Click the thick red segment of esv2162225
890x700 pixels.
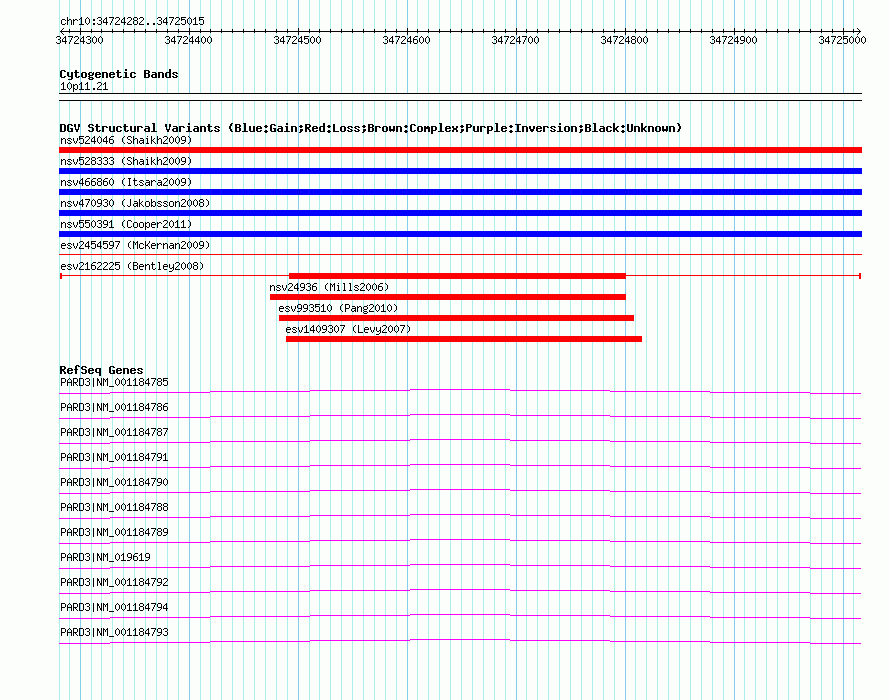[457, 276]
